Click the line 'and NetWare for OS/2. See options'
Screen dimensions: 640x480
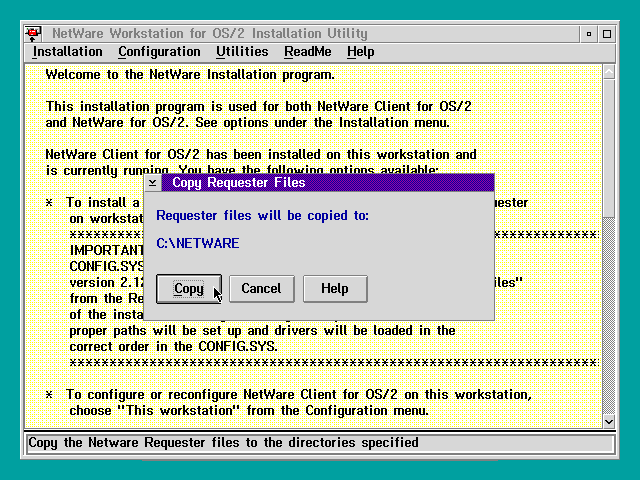247,122
